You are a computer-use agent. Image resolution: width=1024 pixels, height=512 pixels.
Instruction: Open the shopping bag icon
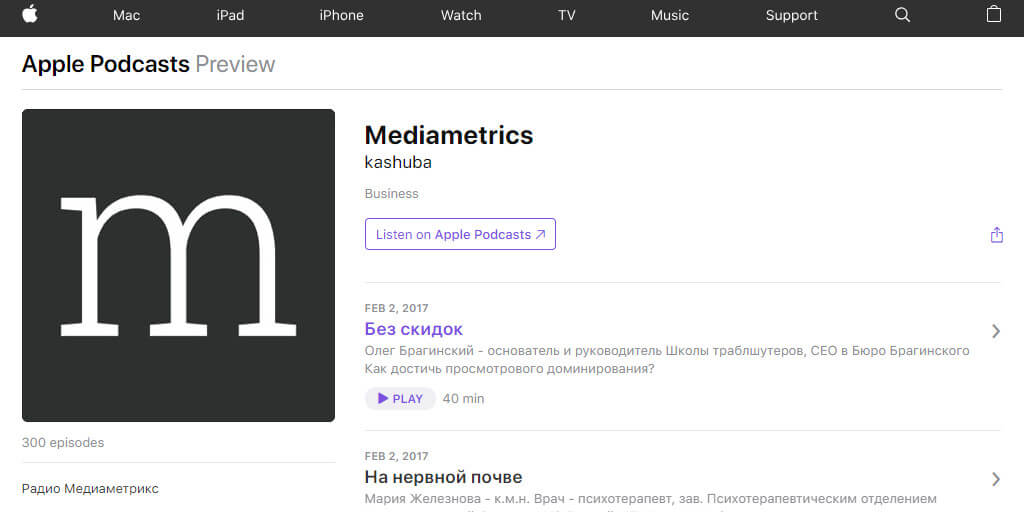point(993,15)
